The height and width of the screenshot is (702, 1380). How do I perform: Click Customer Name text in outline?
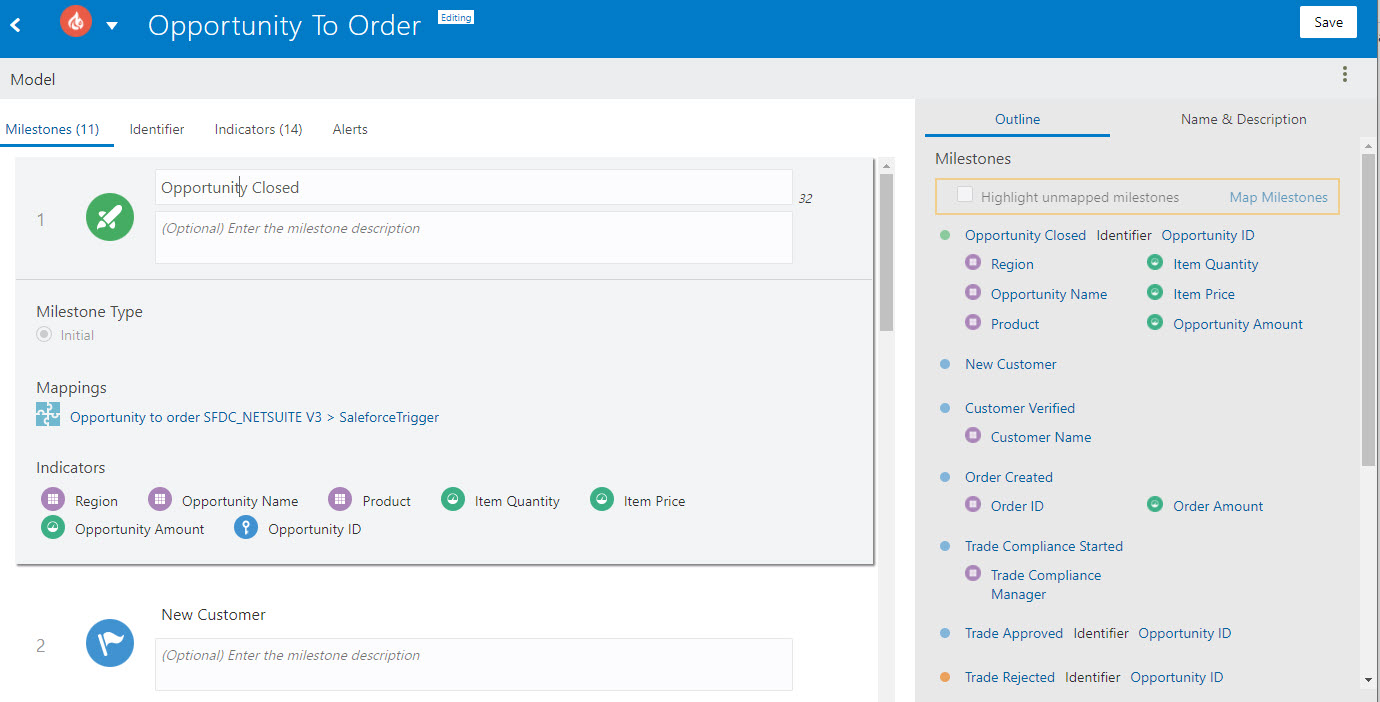(x=1041, y=437)
